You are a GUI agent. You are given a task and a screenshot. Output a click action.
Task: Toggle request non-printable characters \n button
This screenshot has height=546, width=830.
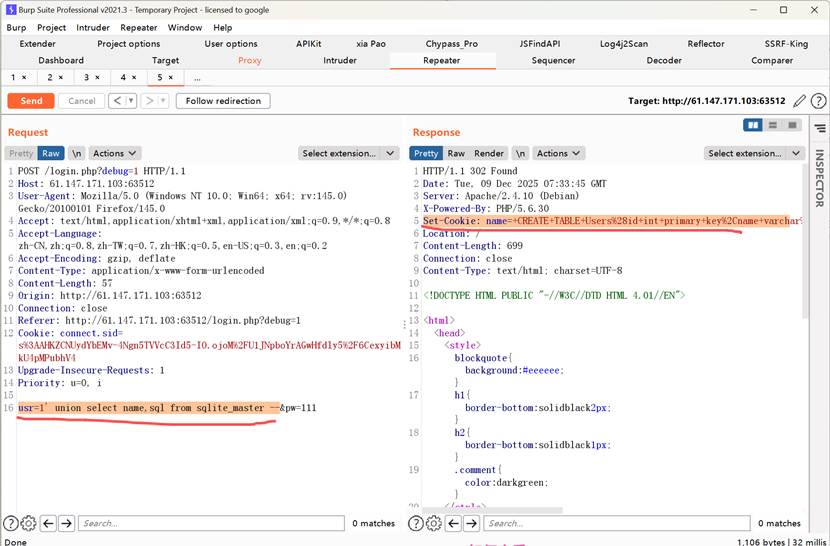coord(77,153)
